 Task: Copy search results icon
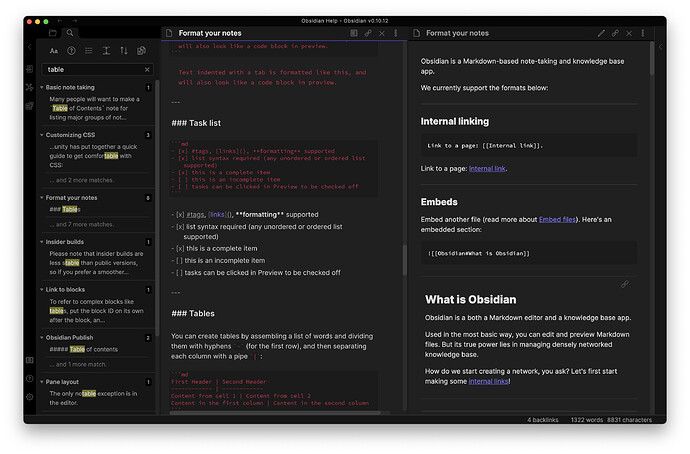[141, 51]
